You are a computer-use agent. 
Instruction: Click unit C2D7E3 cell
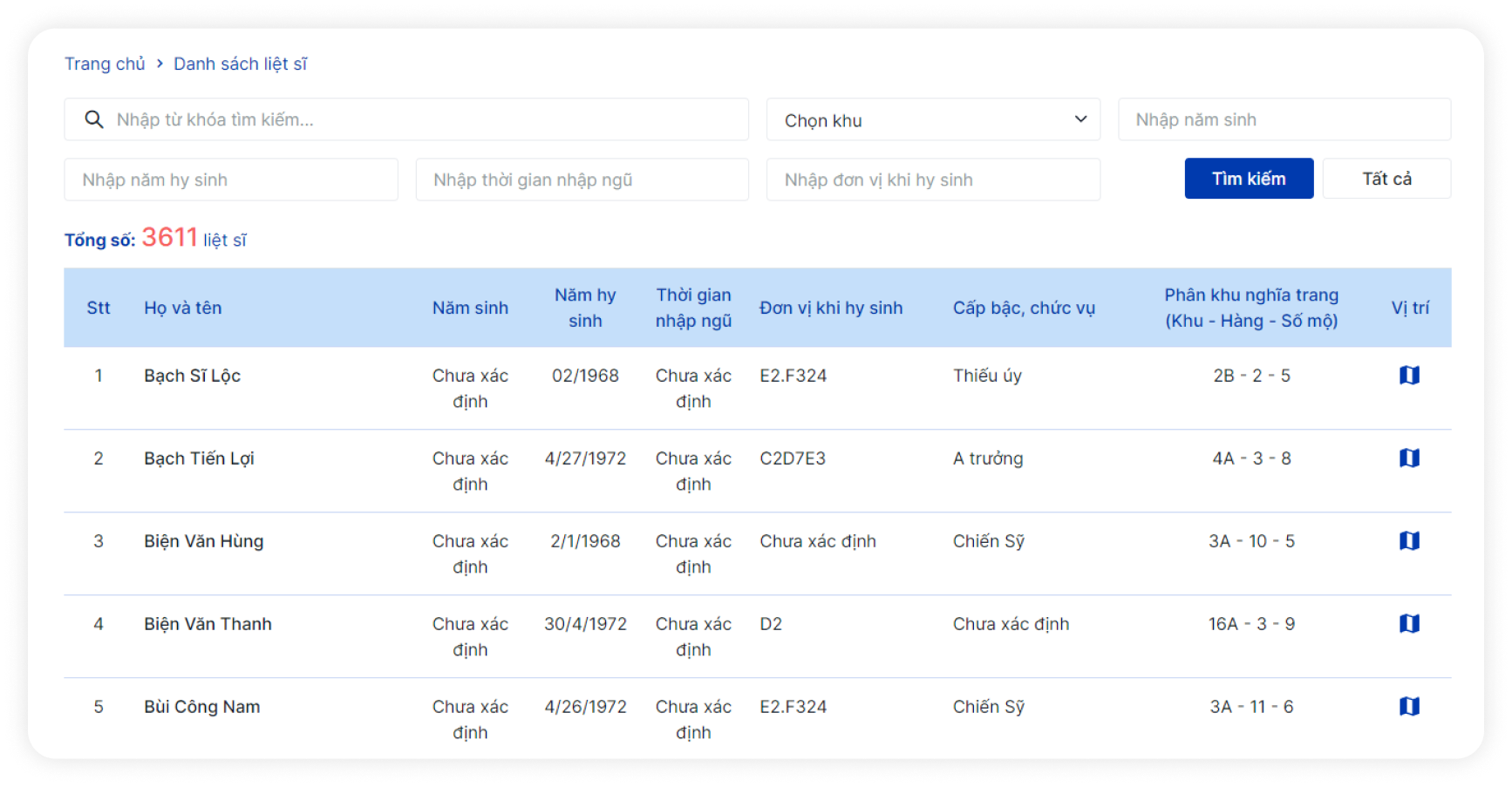coord(793,458)
